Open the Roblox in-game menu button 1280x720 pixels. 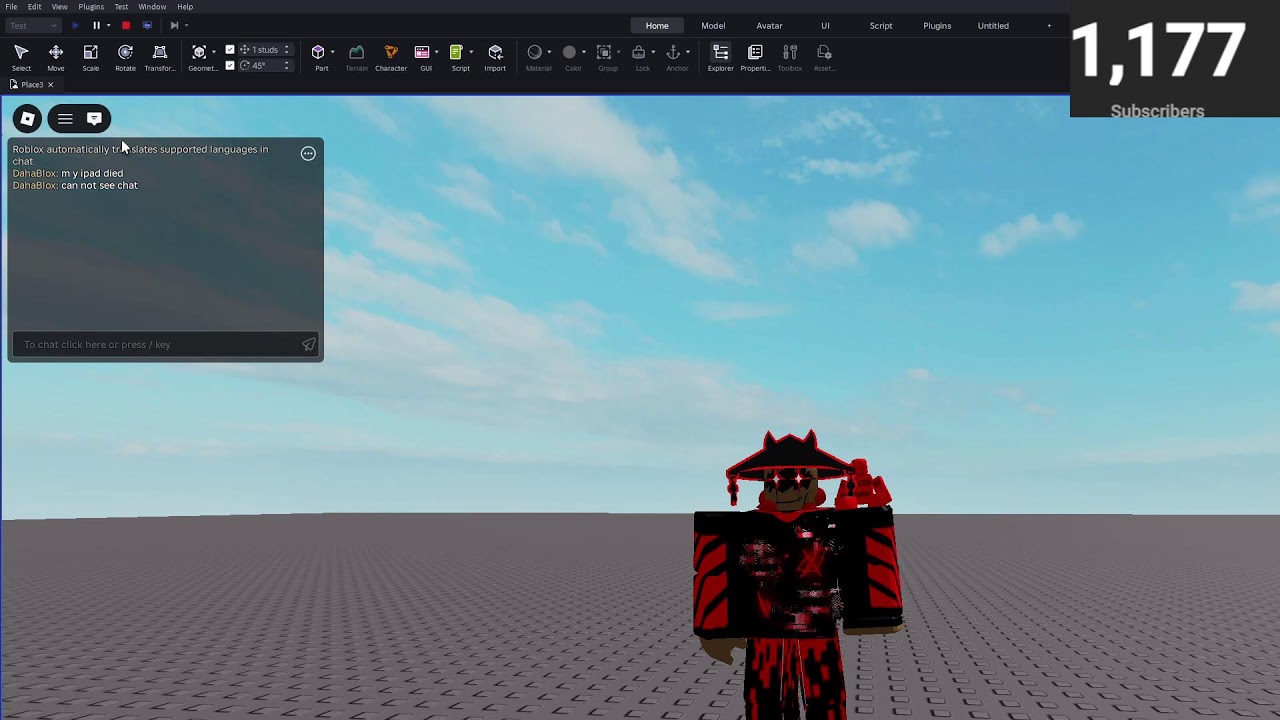pyautogui.click(x=27, y=119)
